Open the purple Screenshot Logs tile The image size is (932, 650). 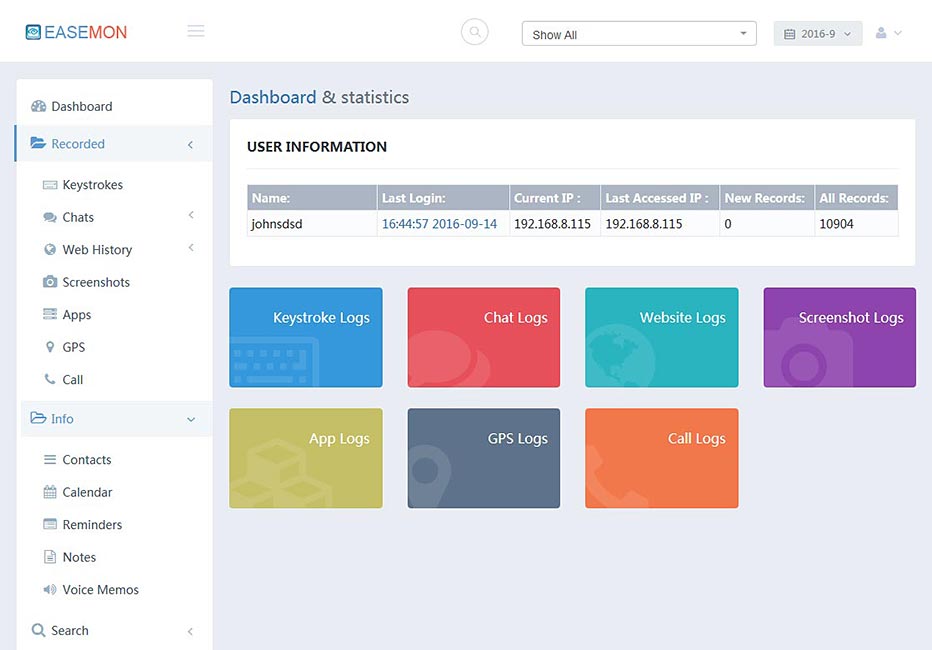839,338
